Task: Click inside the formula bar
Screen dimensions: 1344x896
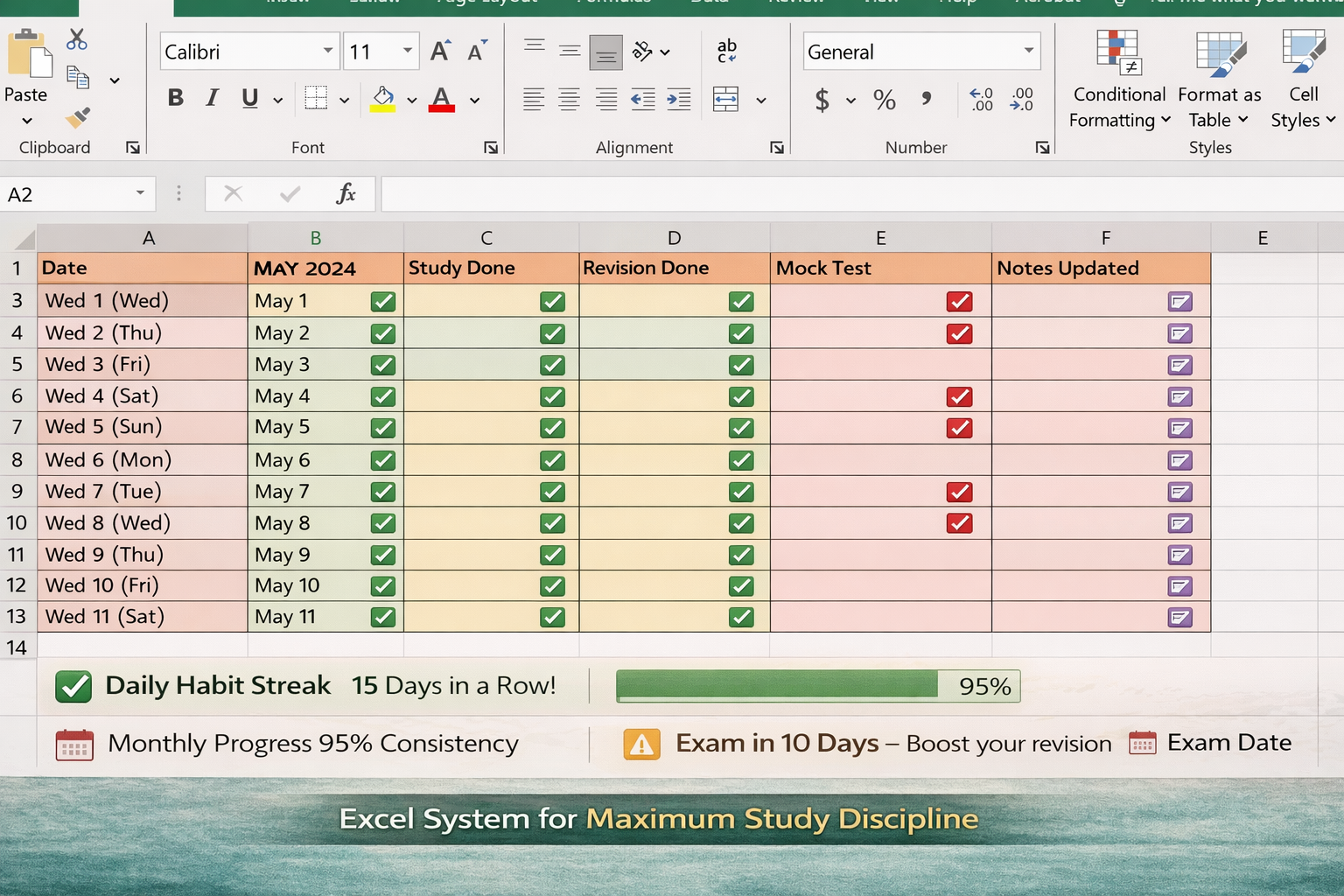Action: pyautogui.click(x=862, y=193)
